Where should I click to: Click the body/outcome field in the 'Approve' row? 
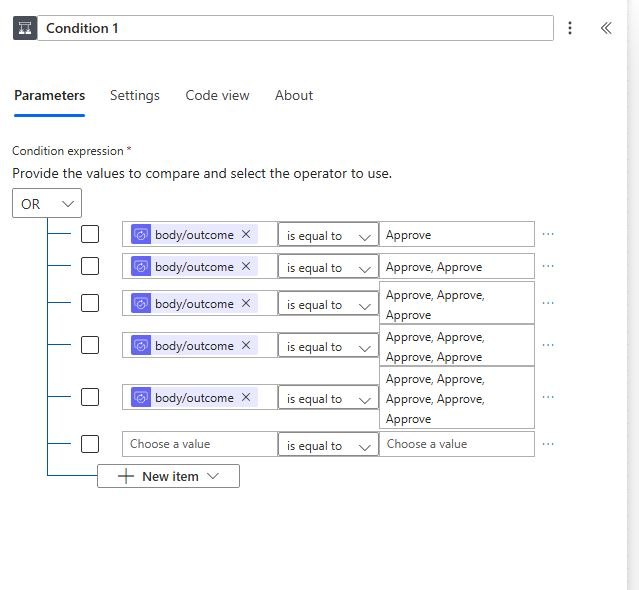(200, 234)
